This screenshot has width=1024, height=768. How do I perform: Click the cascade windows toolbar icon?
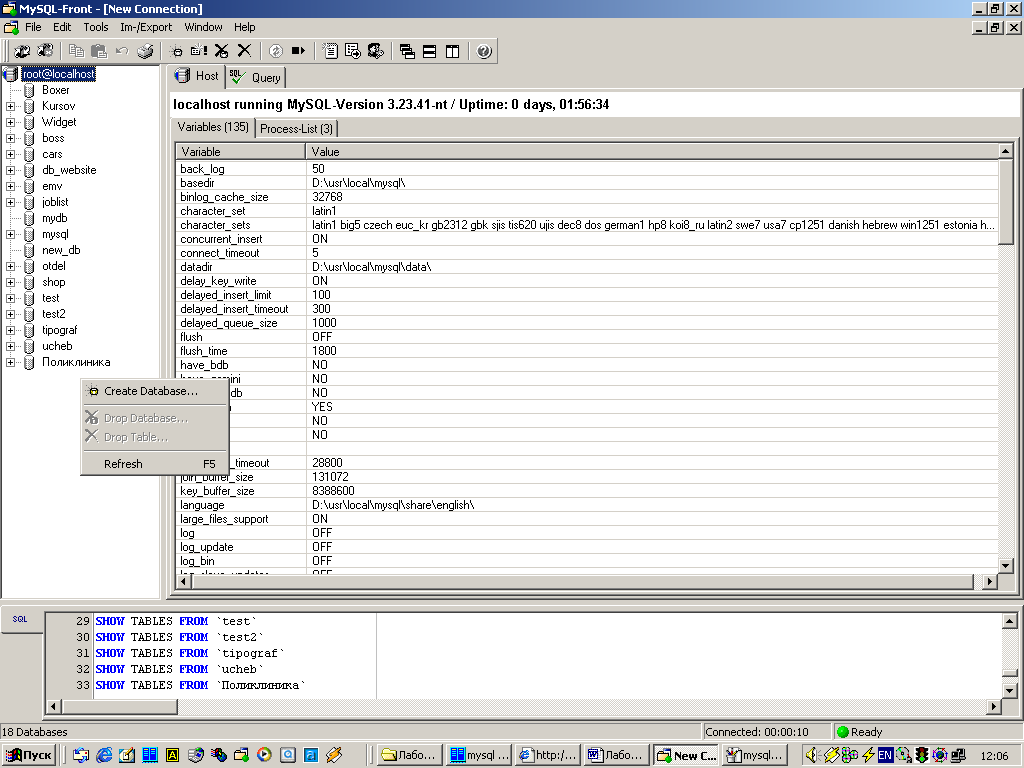407,51
